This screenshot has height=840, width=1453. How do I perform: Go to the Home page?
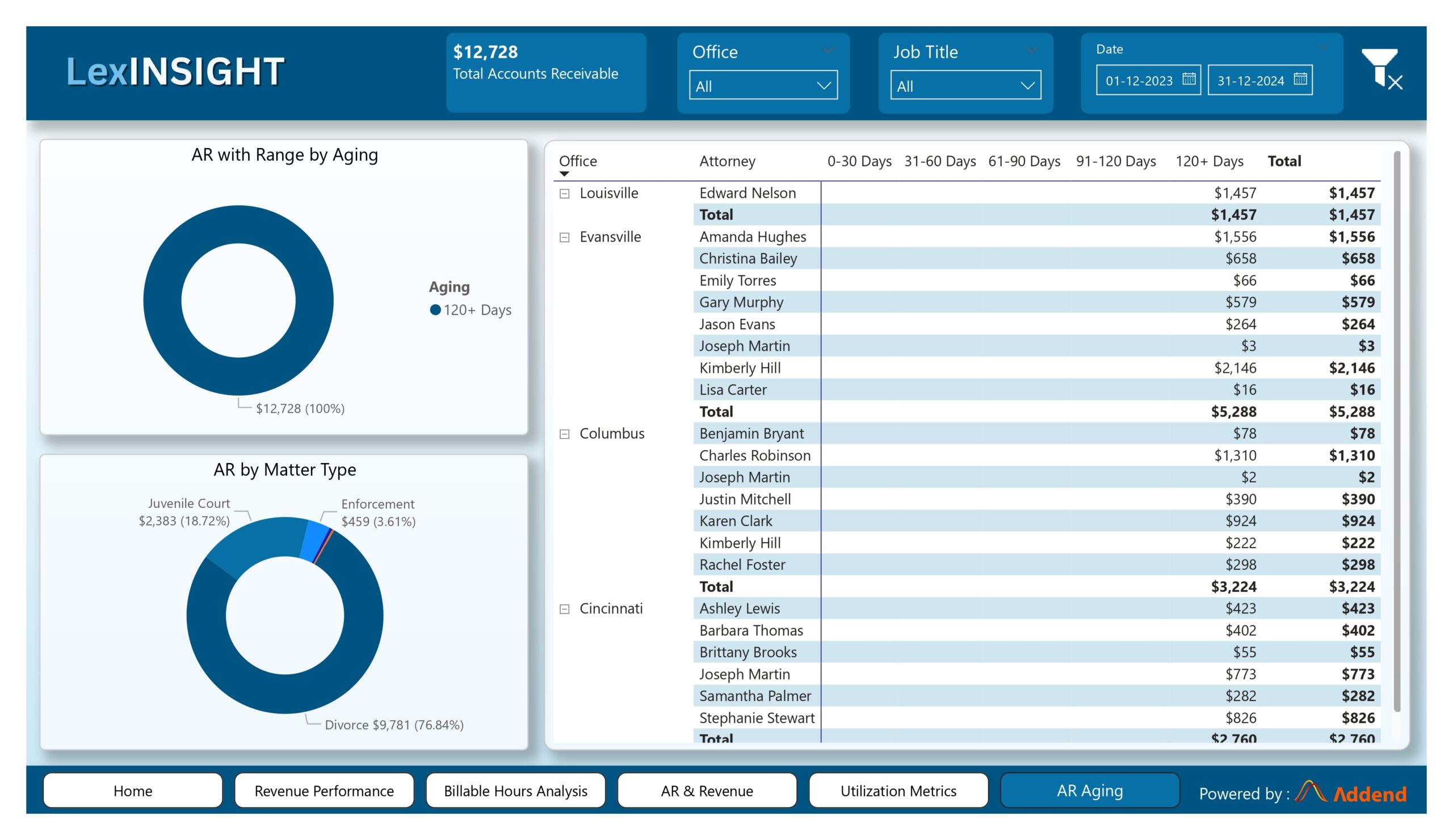click(x=133, y=791)
